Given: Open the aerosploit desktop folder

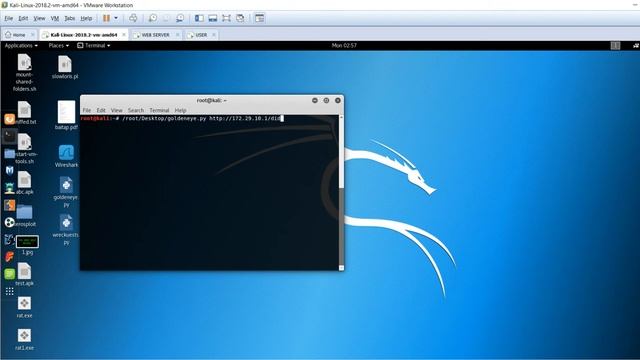Looking at the screenshot, I should [24, 216].
